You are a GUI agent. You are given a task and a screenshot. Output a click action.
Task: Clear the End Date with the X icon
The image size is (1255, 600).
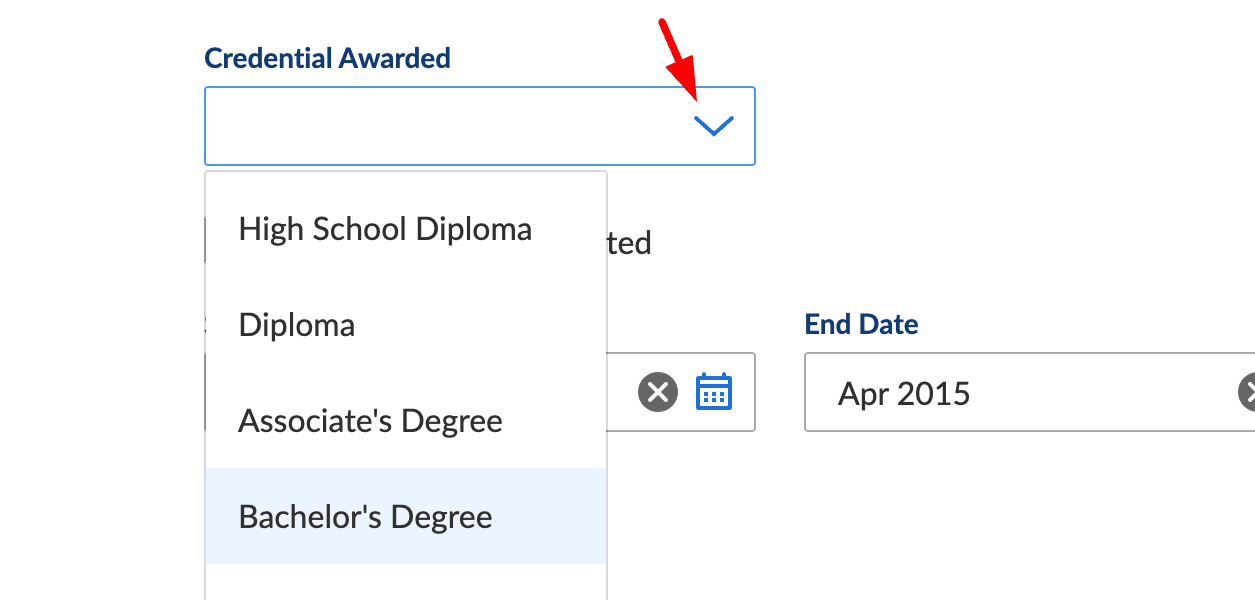tap(1247, 392)
